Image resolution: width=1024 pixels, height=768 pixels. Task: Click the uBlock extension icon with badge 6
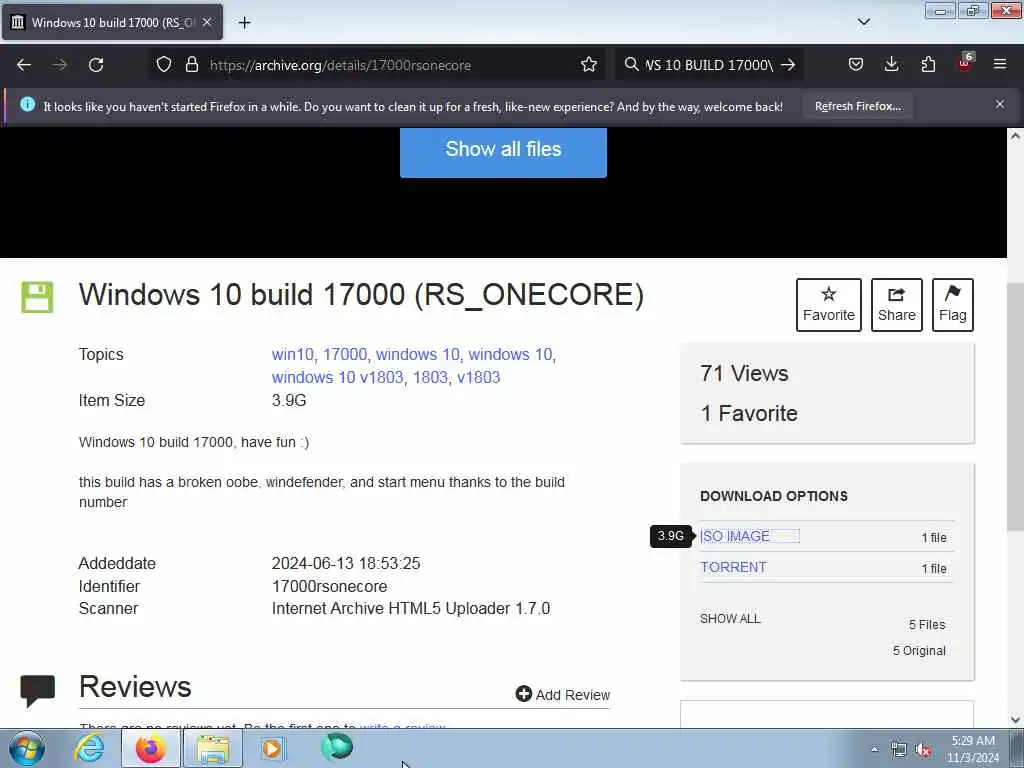pos(965,63)
